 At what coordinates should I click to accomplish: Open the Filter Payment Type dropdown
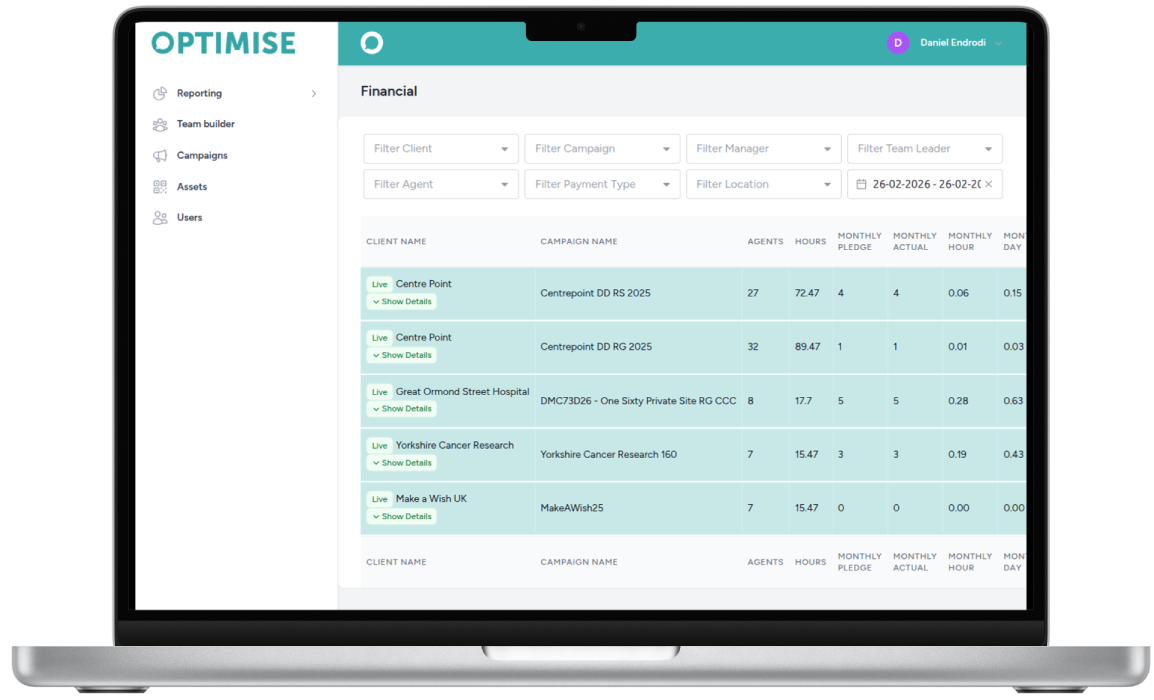click(x=602, y=185)
